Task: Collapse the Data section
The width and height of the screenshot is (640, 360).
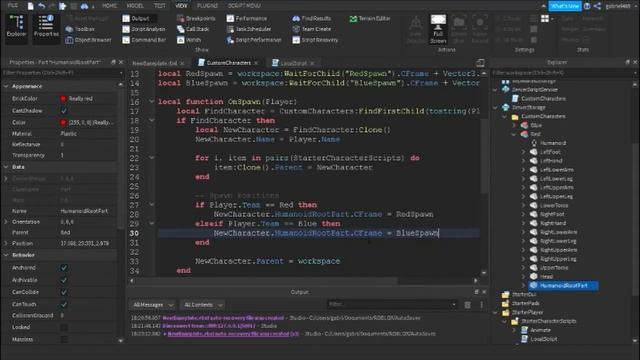Action: tap(6, 167)
